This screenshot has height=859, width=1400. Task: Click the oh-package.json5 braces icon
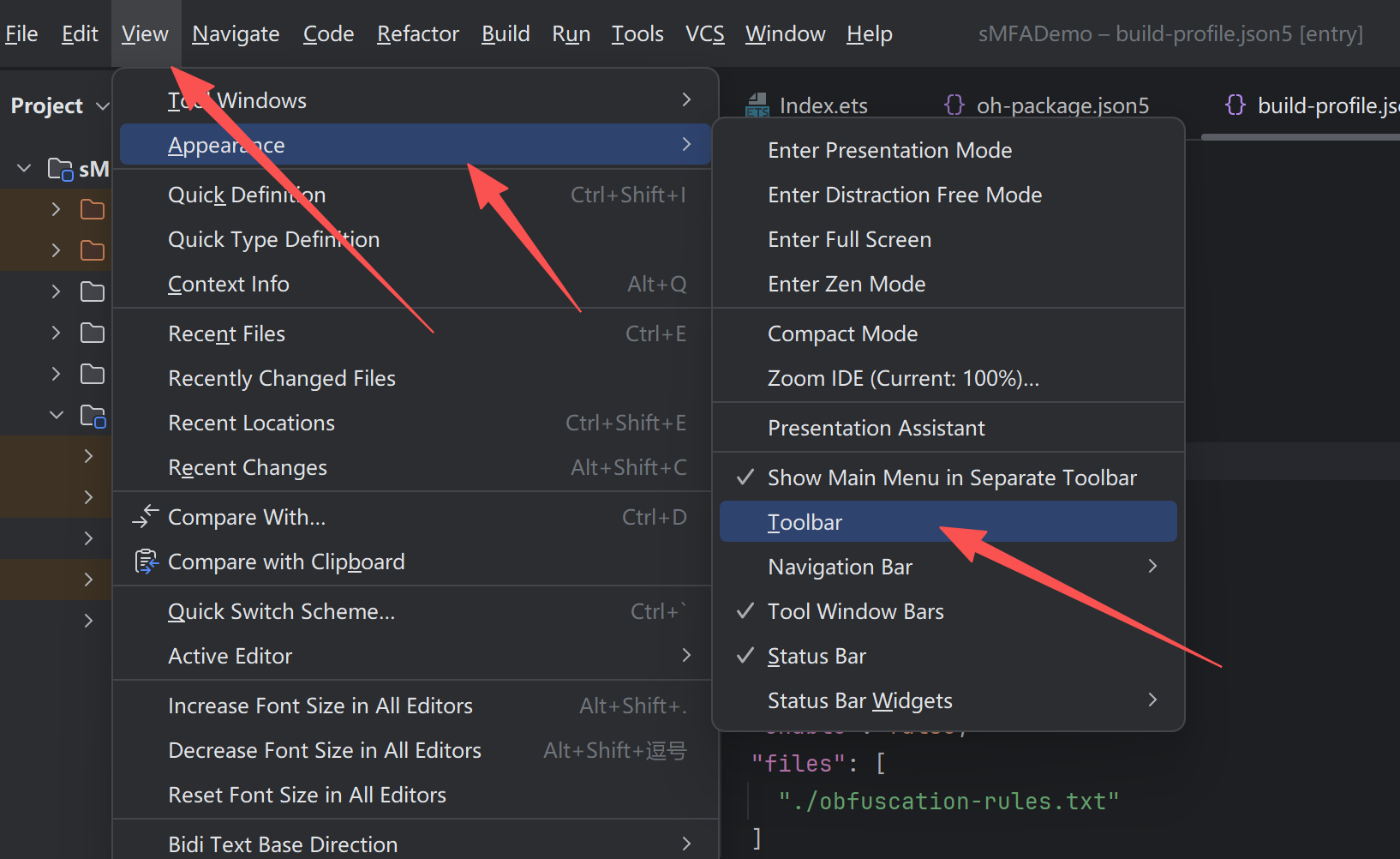[954, 105]
